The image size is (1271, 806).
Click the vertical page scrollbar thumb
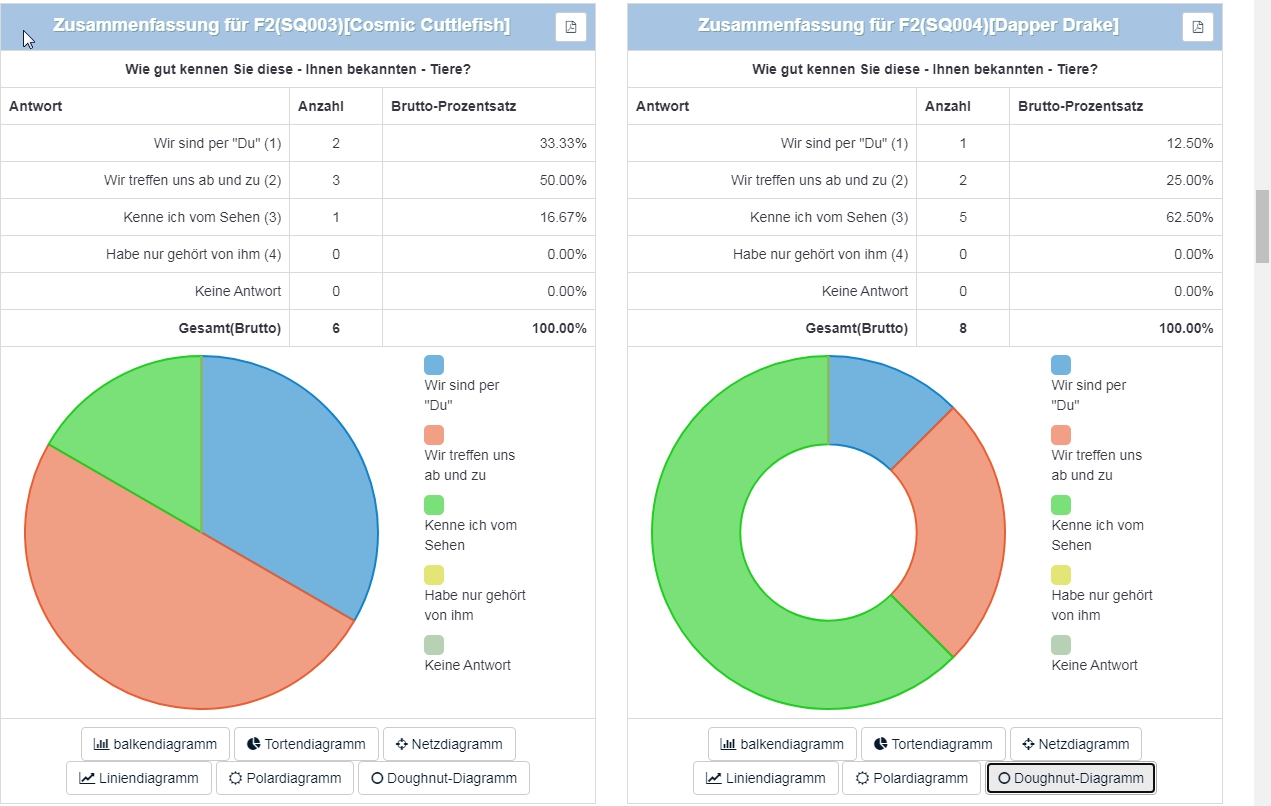1262,225
